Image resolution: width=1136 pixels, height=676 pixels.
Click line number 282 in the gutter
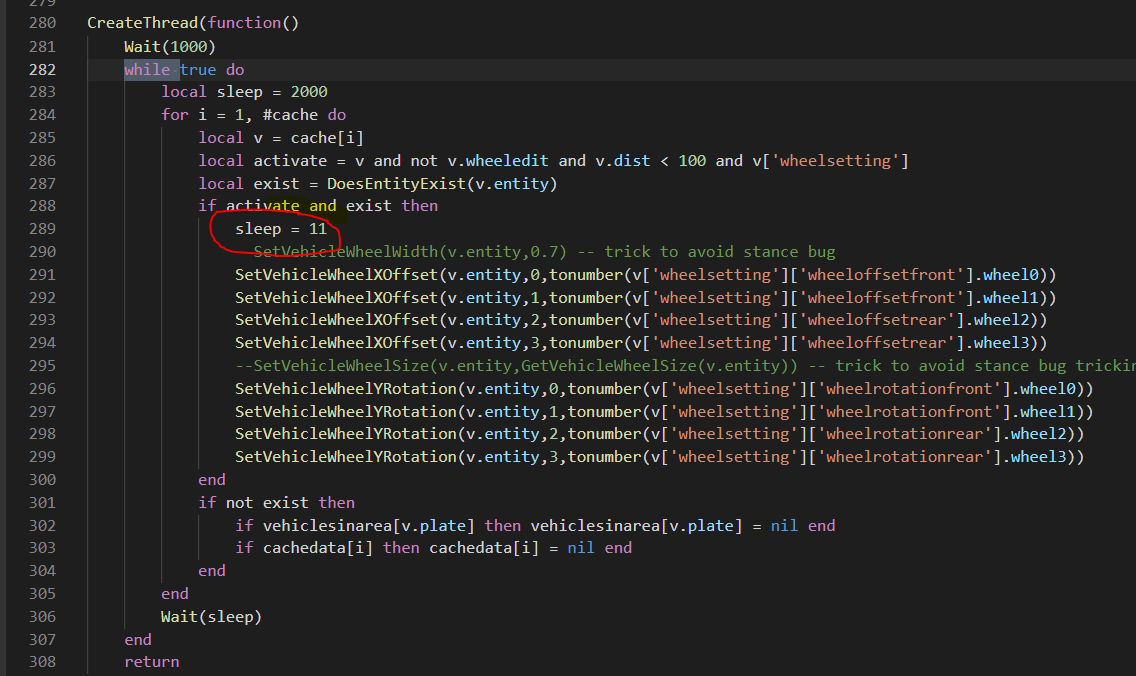(42, 70)
